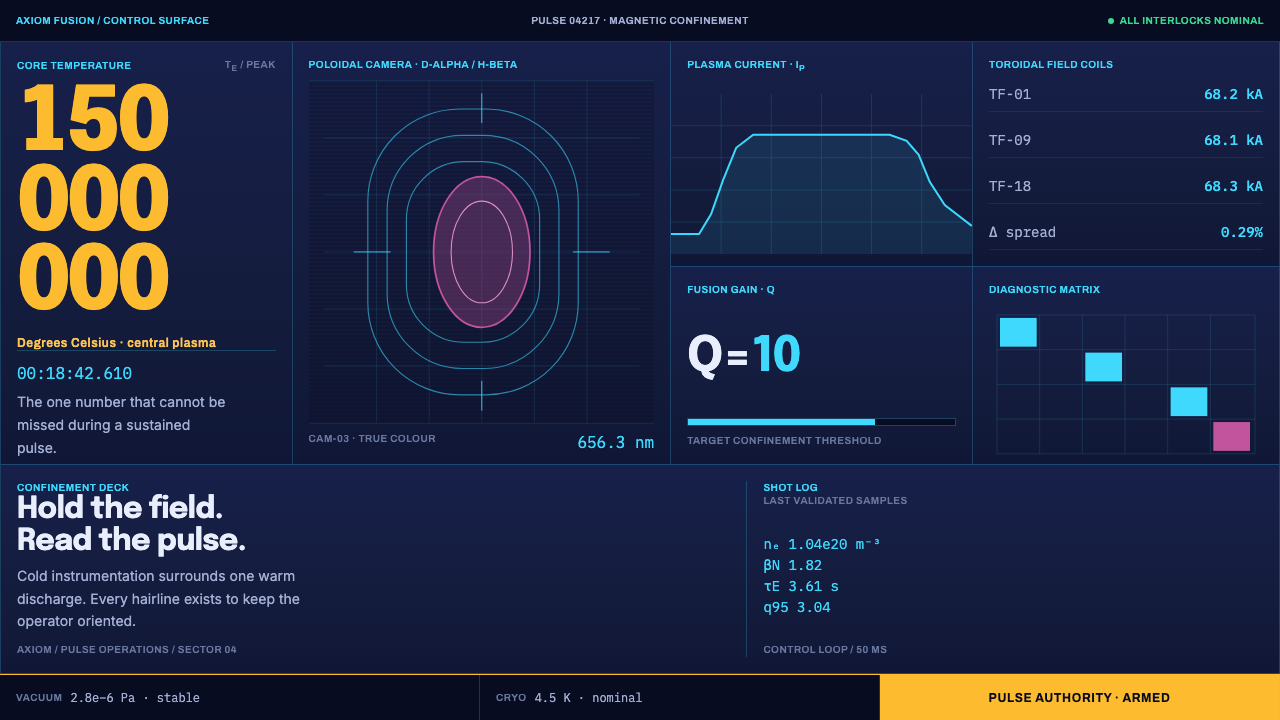
Task: Click the Q=10 fusion gain readout
Action: (744, 354)
